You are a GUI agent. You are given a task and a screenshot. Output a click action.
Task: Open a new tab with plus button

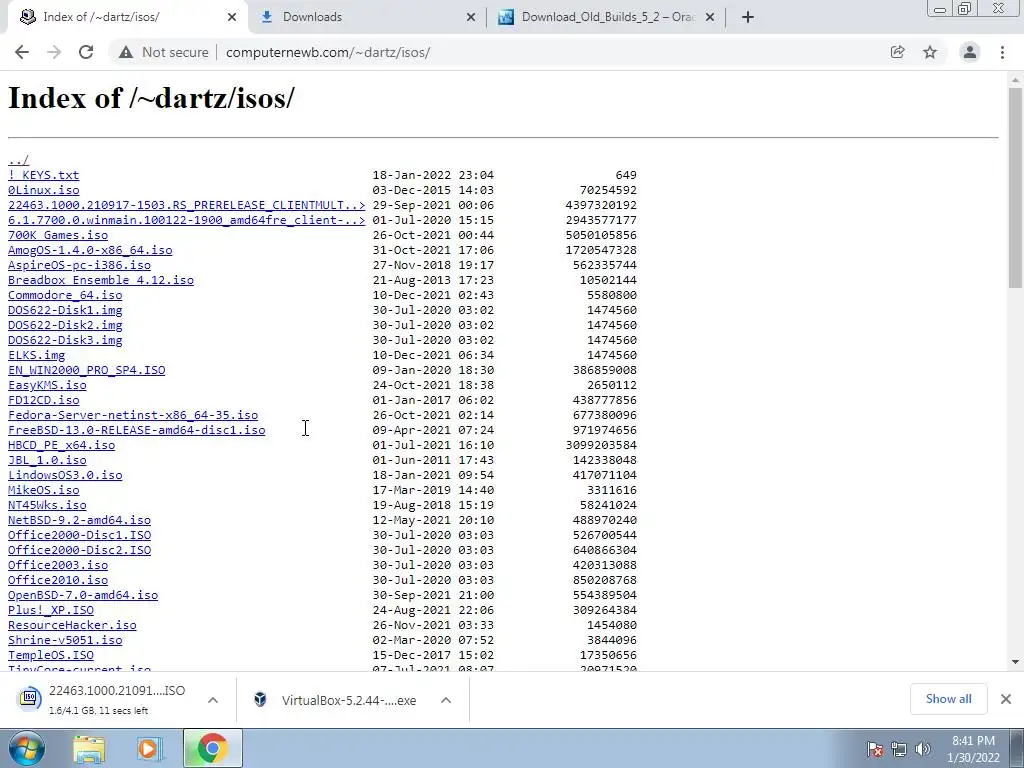pyautogui.click(x=748, y=17)
